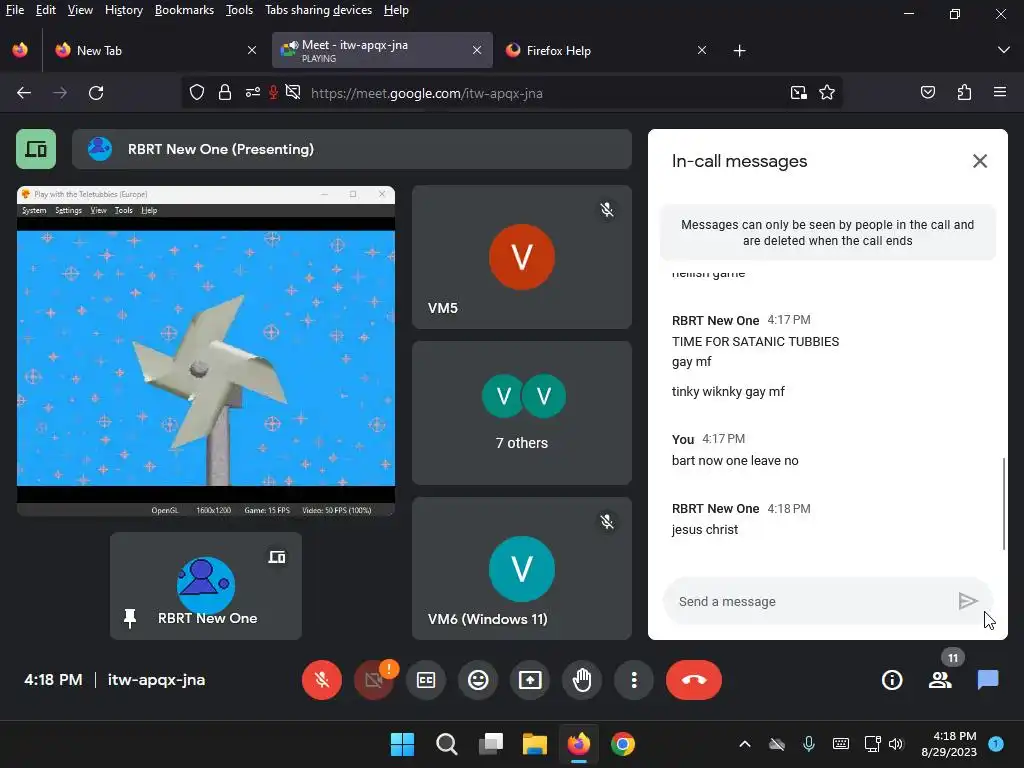Reload the current page
1024x768 pixels.
click(96, 93)
